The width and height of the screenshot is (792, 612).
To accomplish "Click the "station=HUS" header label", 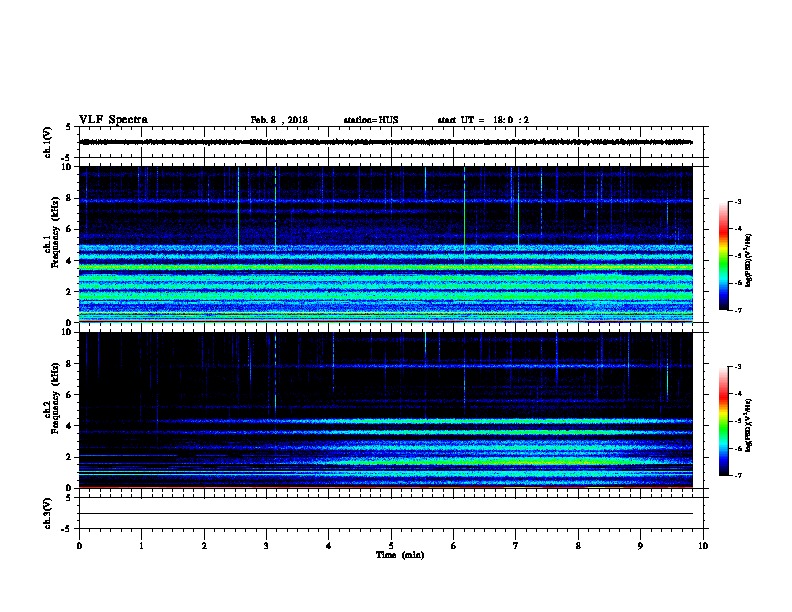I will [x=371, y=120].
